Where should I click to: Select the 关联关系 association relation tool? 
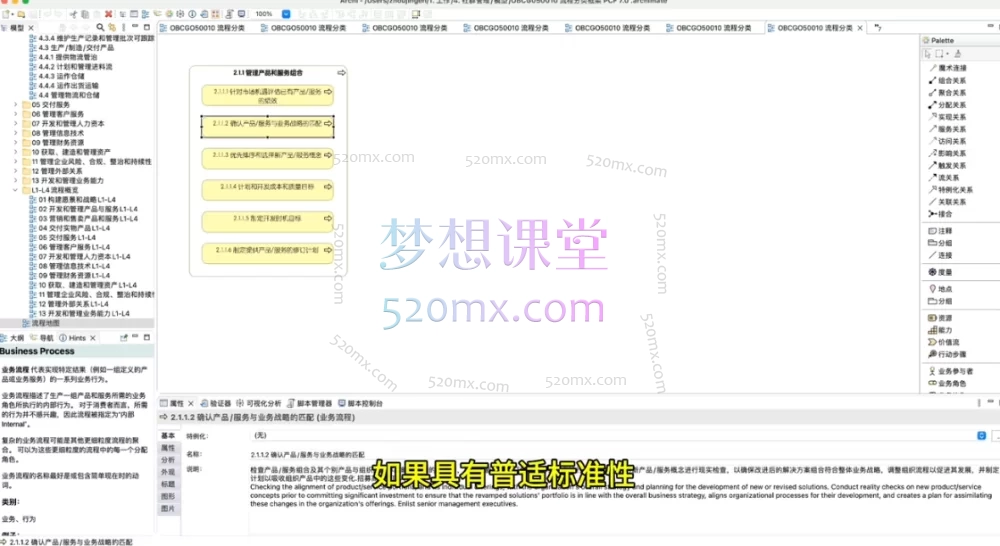(948, 202)
